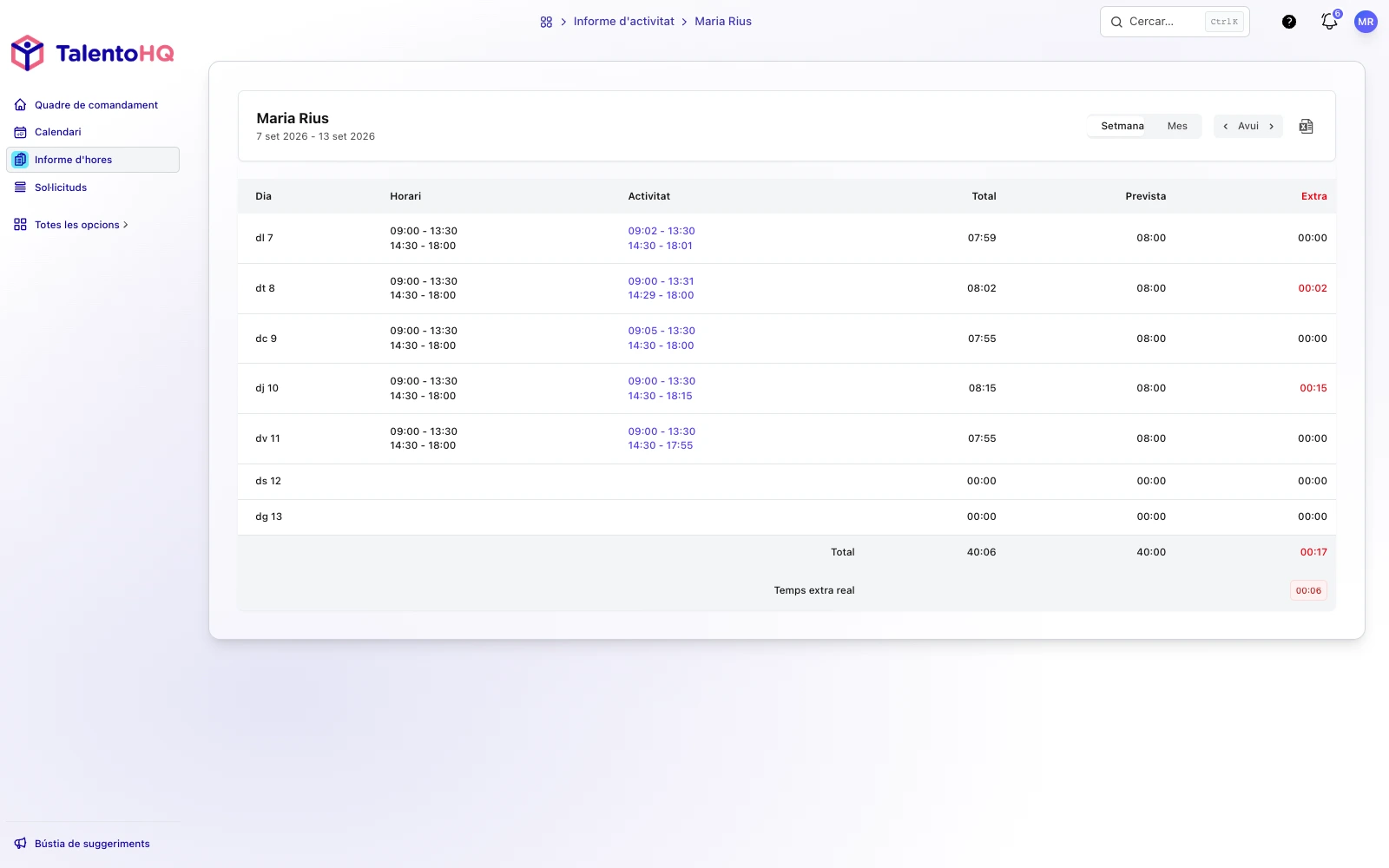This screenshot has width=1389, height=868.
Task: Select total extra value 00:17
Action: 1313,552
